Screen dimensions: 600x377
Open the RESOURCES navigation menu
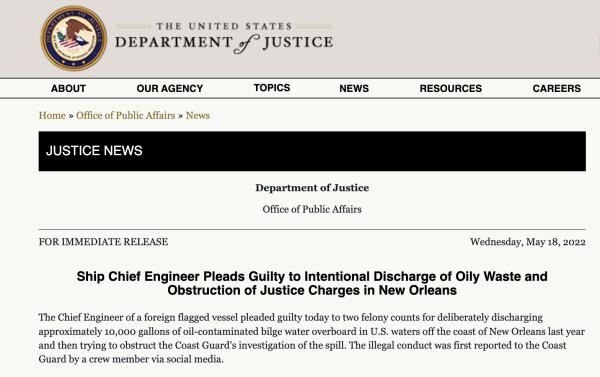coord(450,88)
